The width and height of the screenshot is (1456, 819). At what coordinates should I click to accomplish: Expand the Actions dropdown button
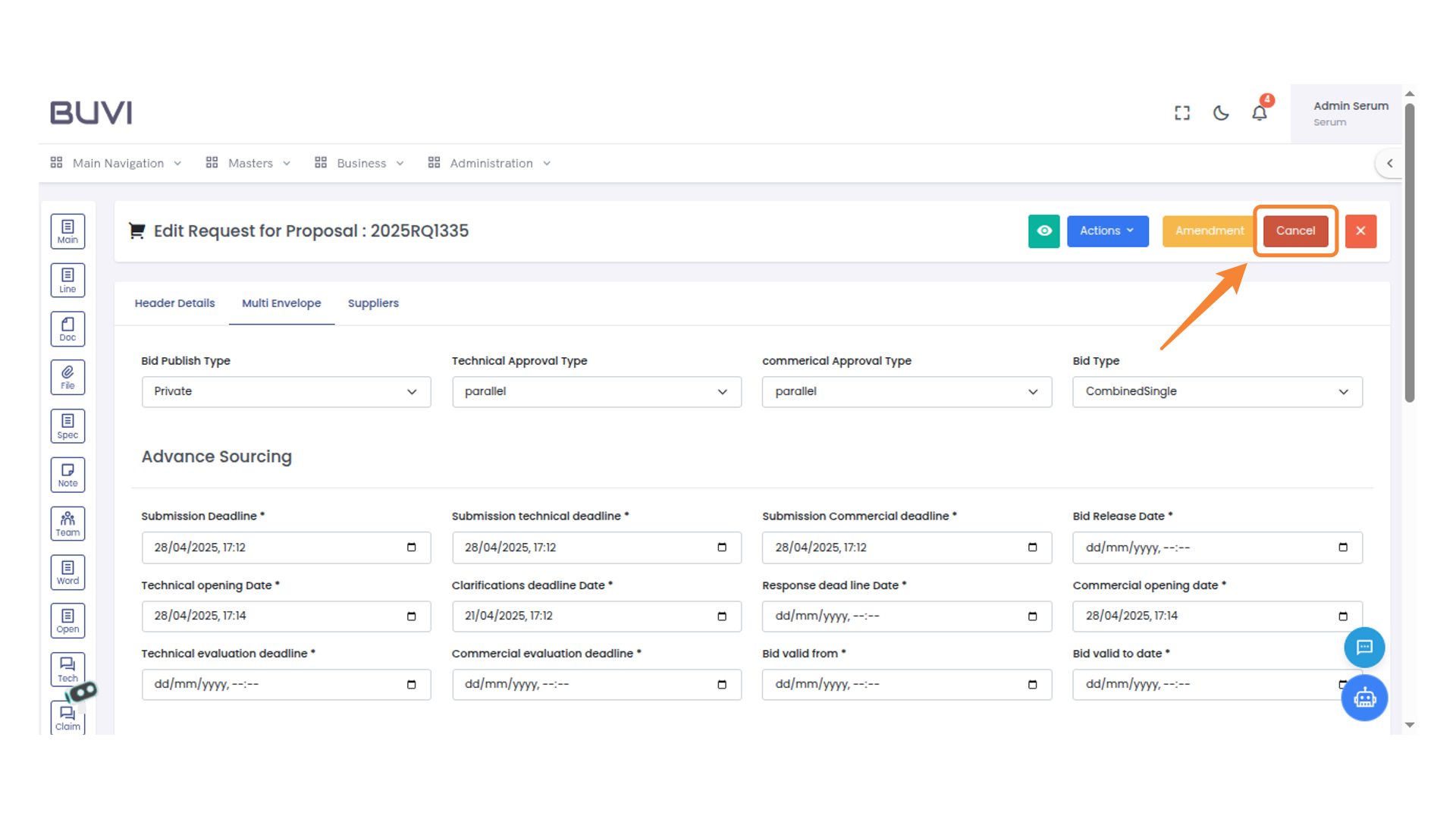pos(1107,231)
